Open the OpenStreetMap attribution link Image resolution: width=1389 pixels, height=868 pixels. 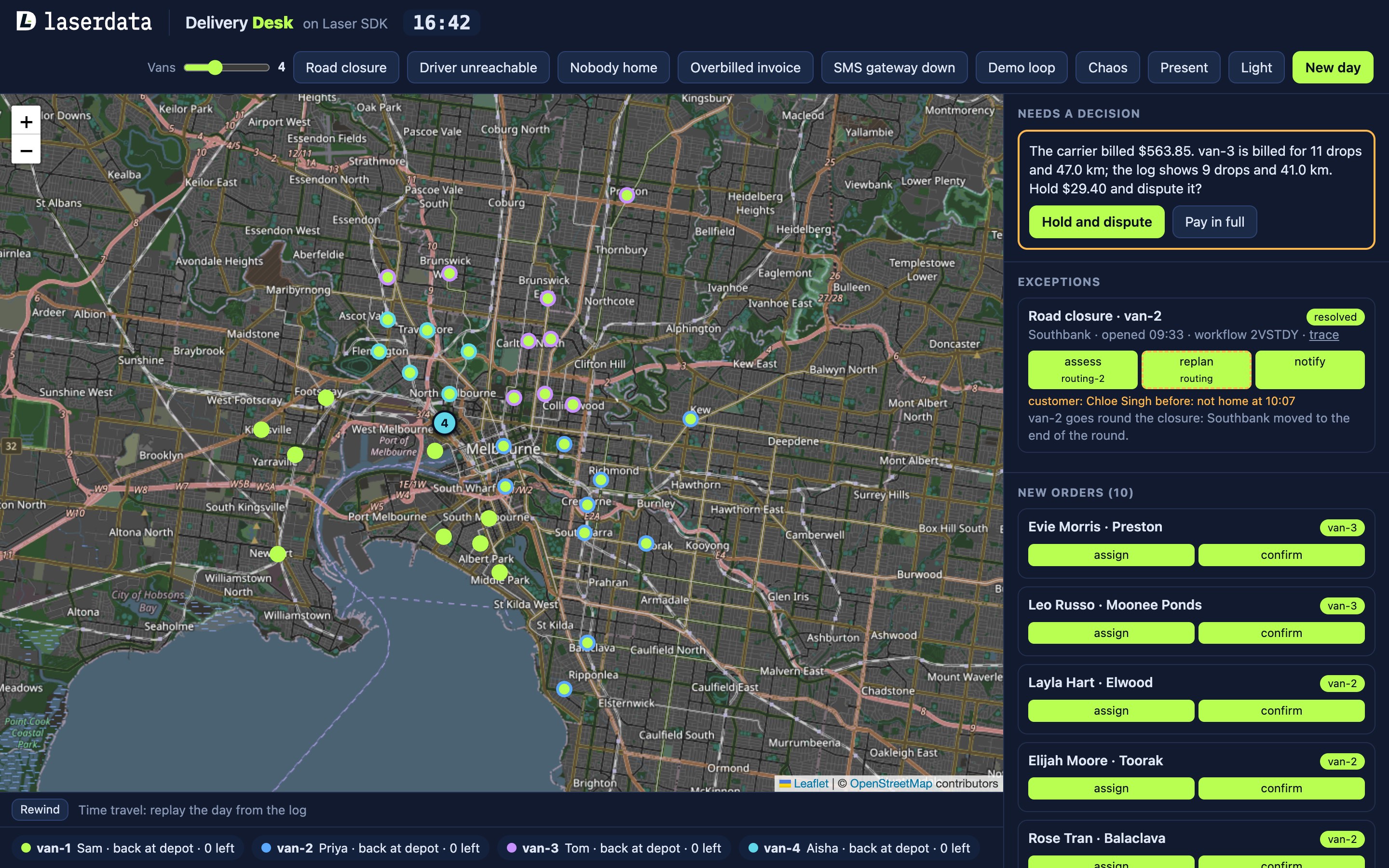(x=891, y=783)
